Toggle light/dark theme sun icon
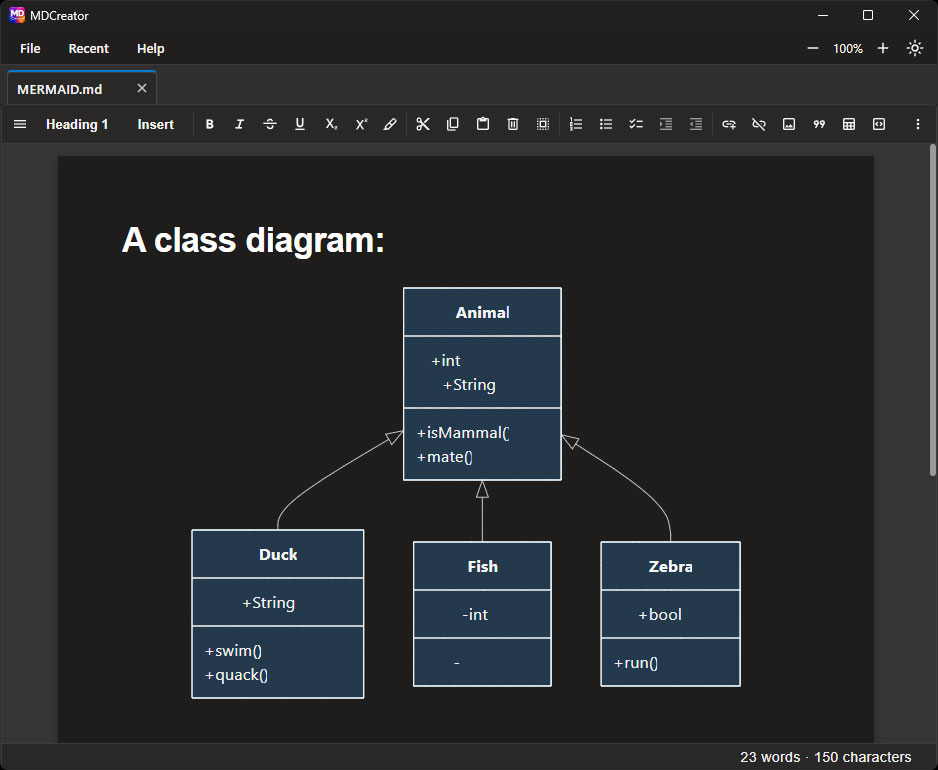 (x=915, y=48)
